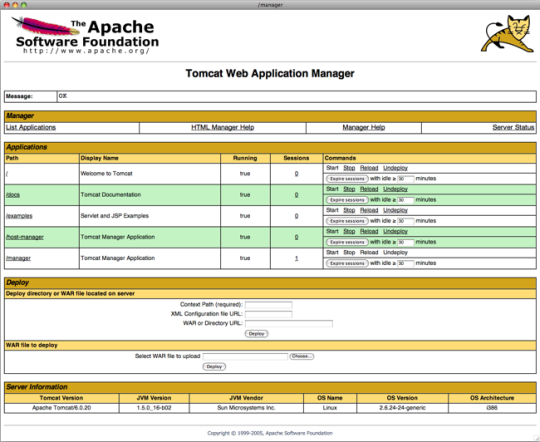Image resolution: width=540 pixels, height=442 pixels.
Task: Open sessions count for root application
Action: [x=296, y=174]
